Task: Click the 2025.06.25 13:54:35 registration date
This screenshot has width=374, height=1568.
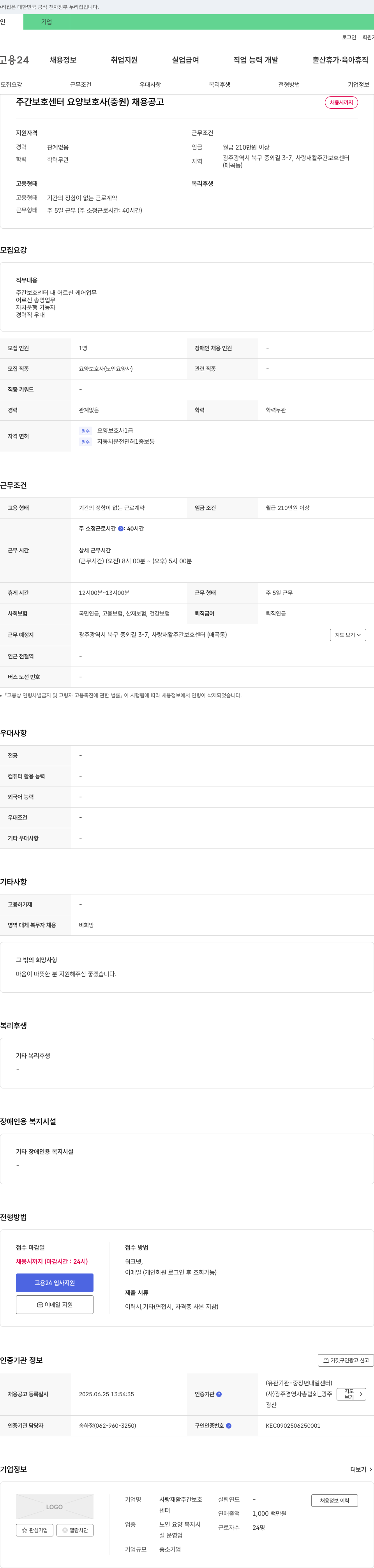Action: 106,1394
